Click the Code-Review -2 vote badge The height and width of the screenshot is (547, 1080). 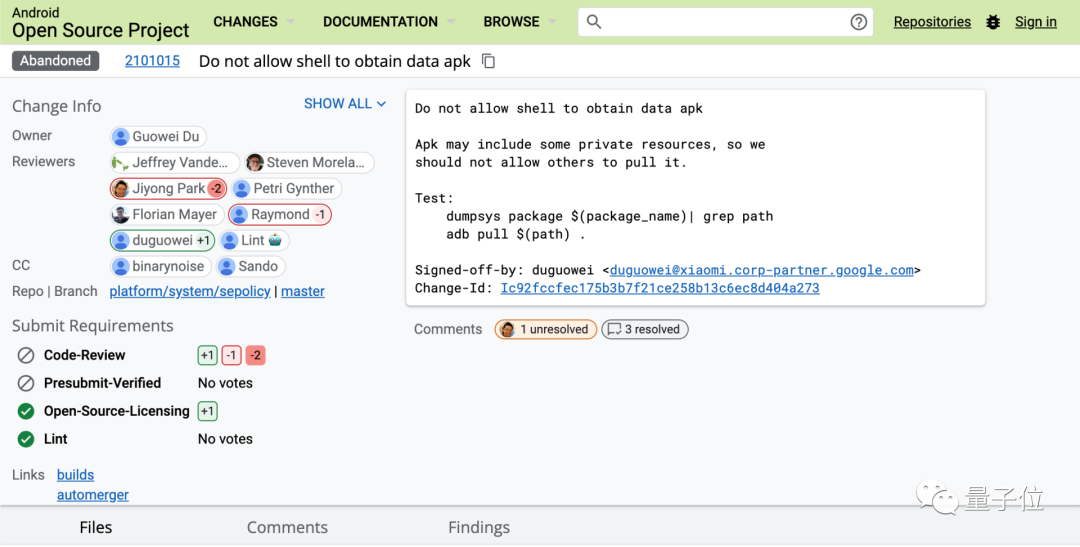pos(255,355)
